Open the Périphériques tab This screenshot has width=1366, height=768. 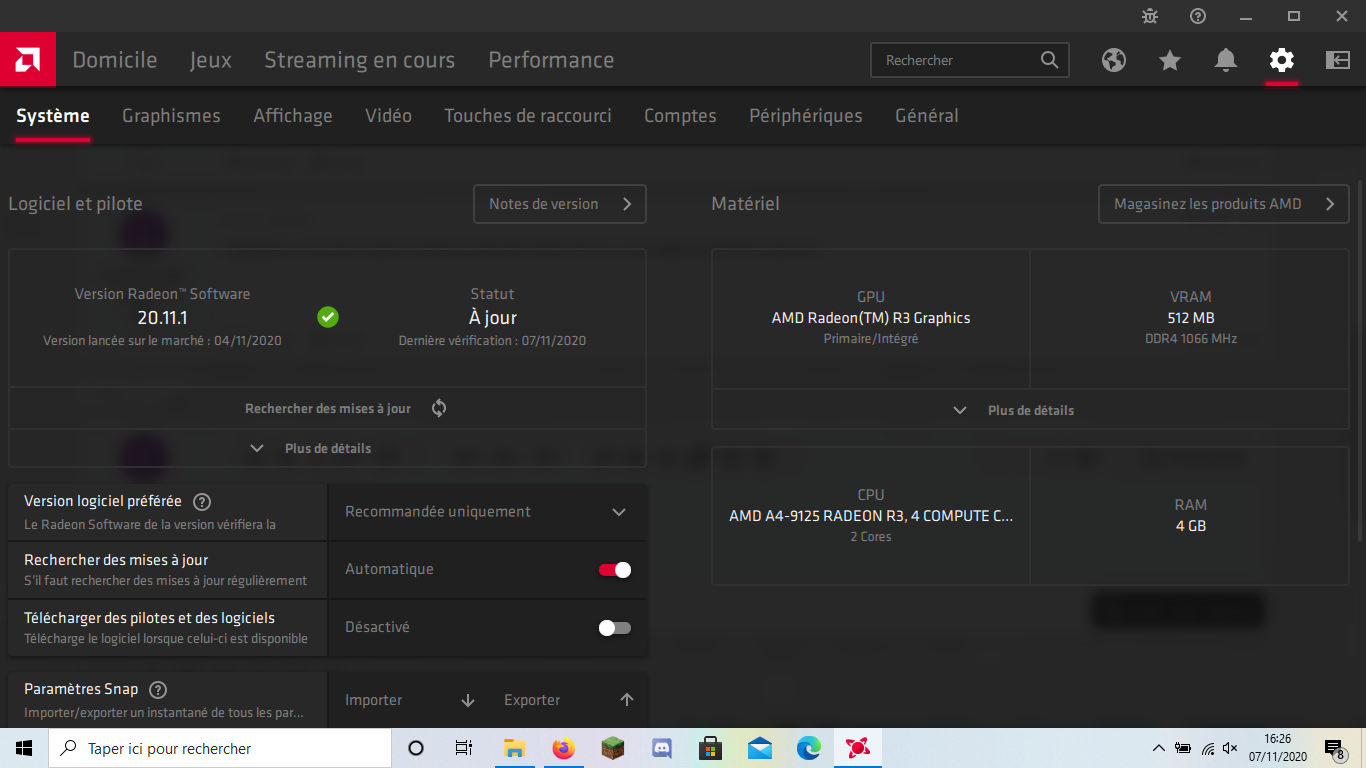click(x=806, y=116)
